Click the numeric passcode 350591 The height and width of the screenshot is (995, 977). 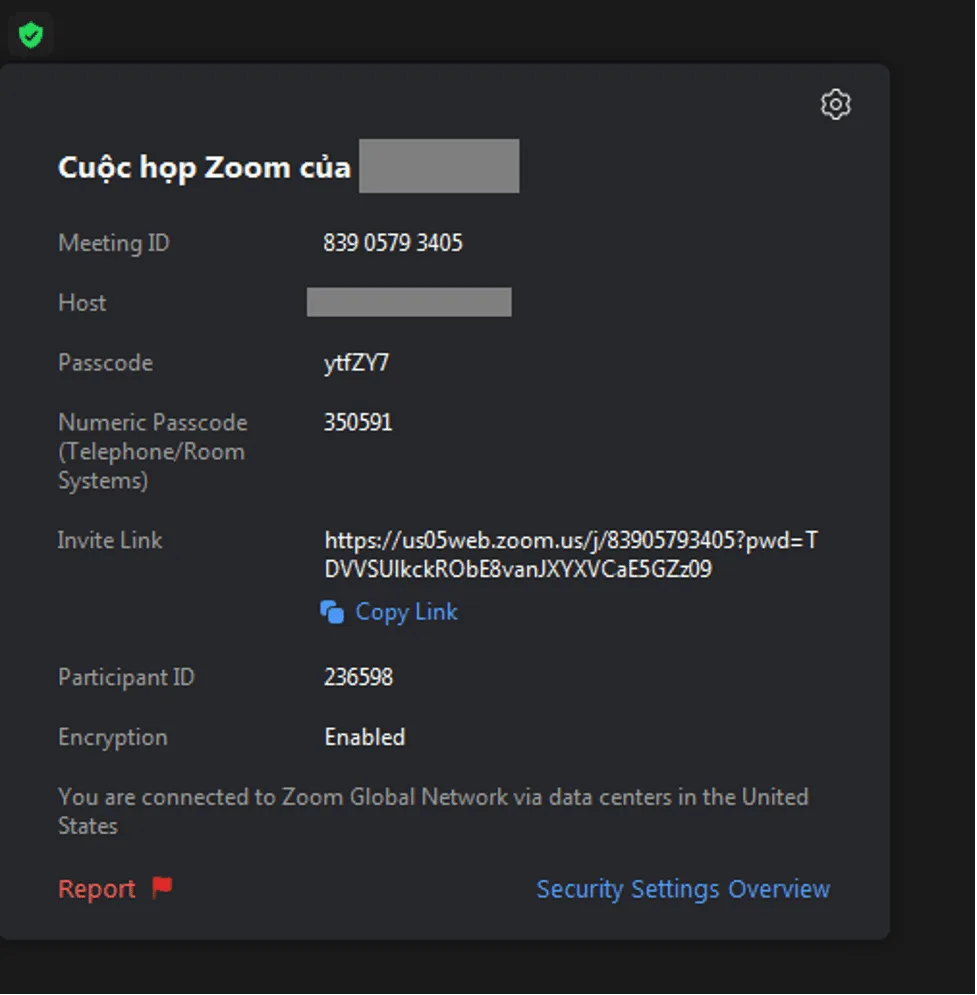(x=358, y=422)
